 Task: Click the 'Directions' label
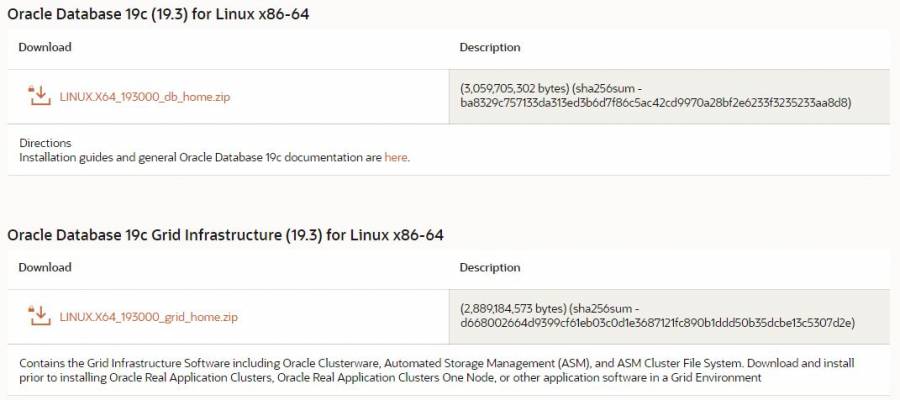(x=45, y=143)
